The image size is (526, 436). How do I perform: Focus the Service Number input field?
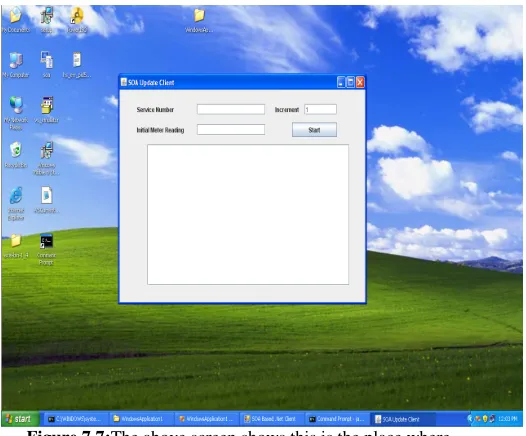tap(231, 109)
